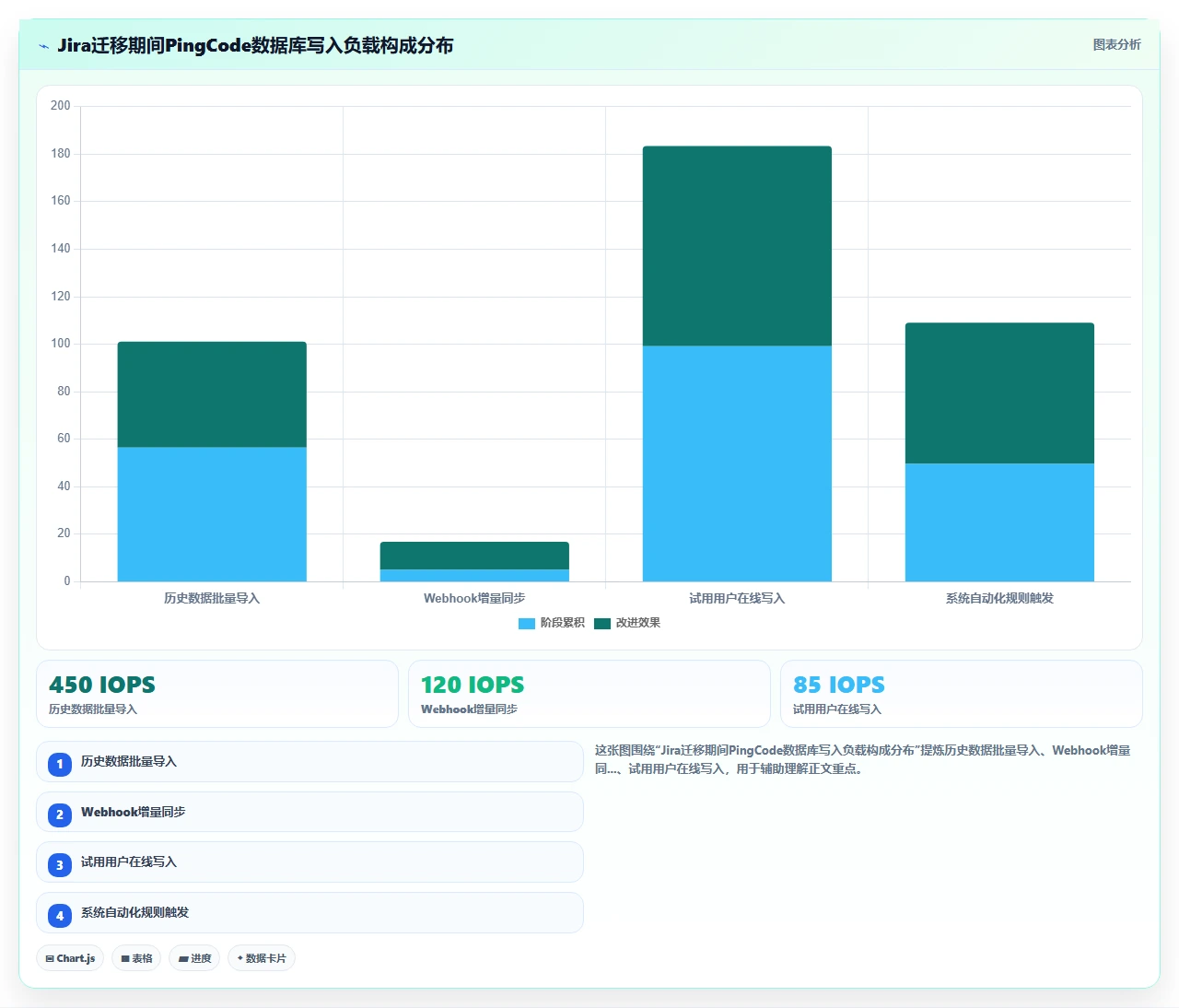Viewport: 1179px width, 1008px height.
Task: Click the x-axis label 历史数据批量导入
Action: coord(212,598)
